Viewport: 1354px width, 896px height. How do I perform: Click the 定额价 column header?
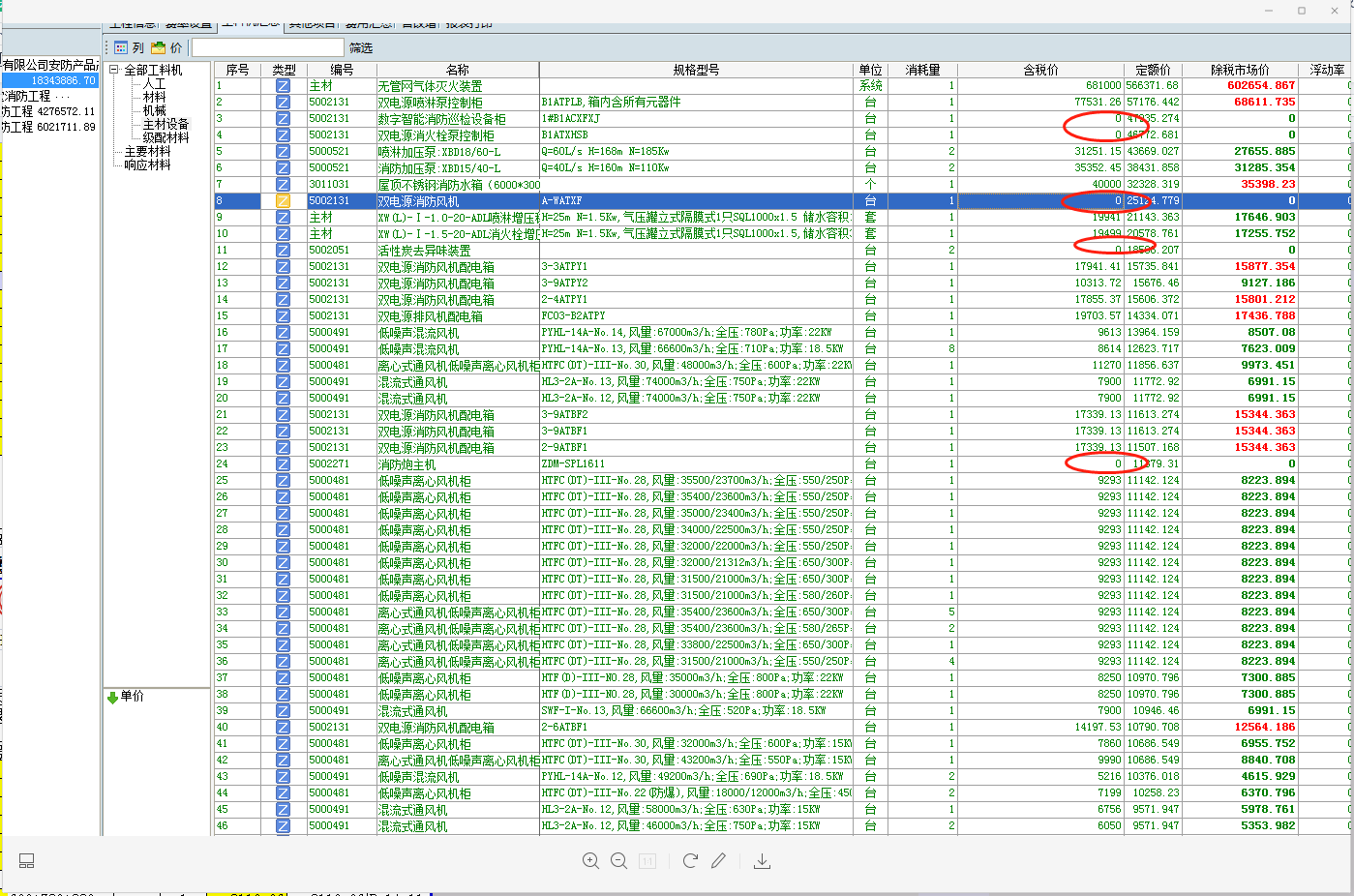[1153, 70]
